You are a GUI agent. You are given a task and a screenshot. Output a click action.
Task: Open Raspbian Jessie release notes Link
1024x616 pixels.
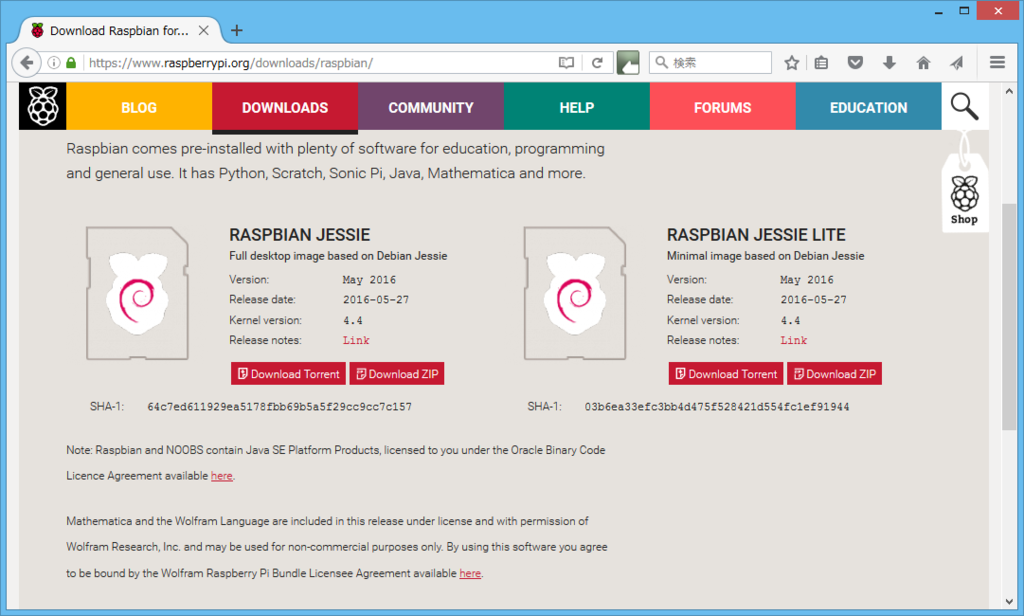(356, 340)
